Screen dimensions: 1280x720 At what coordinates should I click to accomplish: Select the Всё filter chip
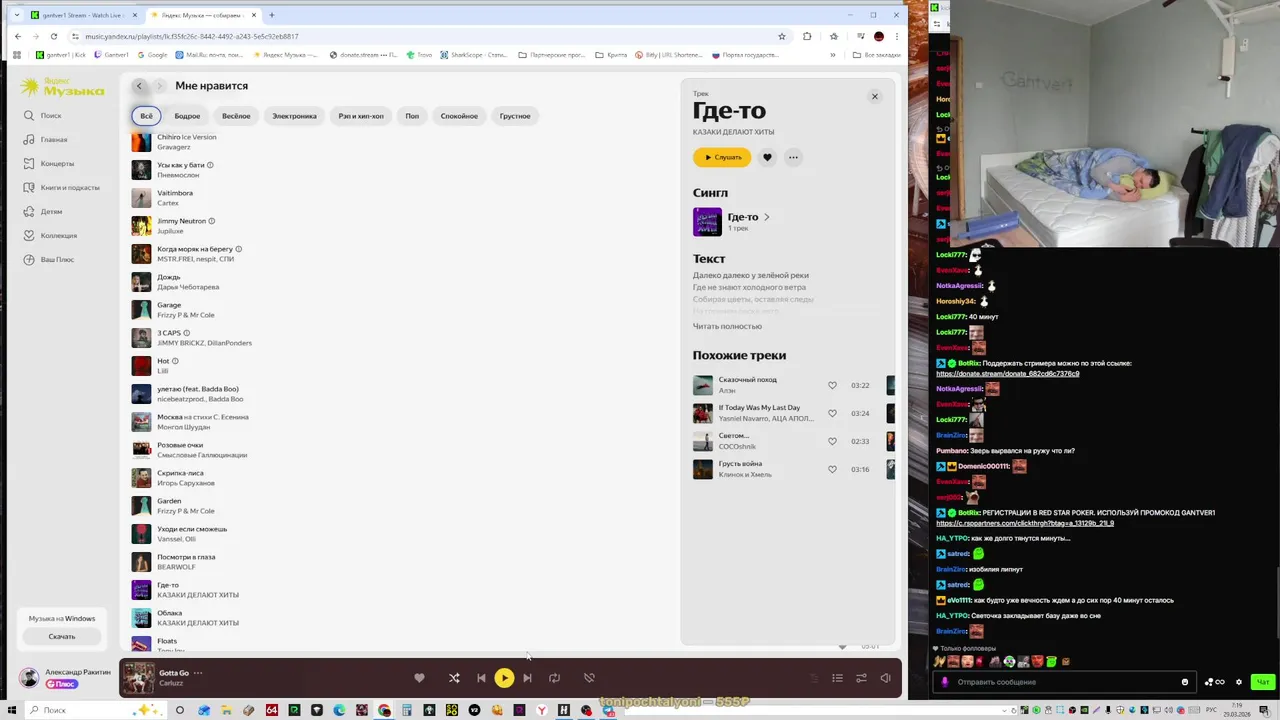(x=146, y=116)
